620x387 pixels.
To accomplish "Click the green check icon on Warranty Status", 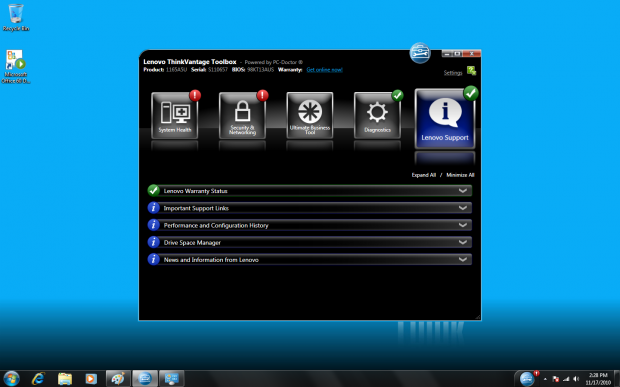I will [x=153, y=191].
